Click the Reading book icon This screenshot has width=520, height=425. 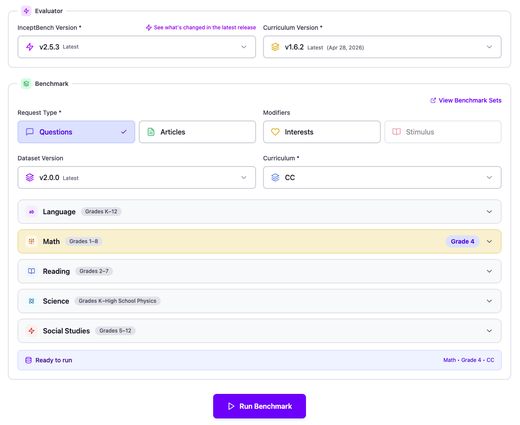tap(32, 271)
